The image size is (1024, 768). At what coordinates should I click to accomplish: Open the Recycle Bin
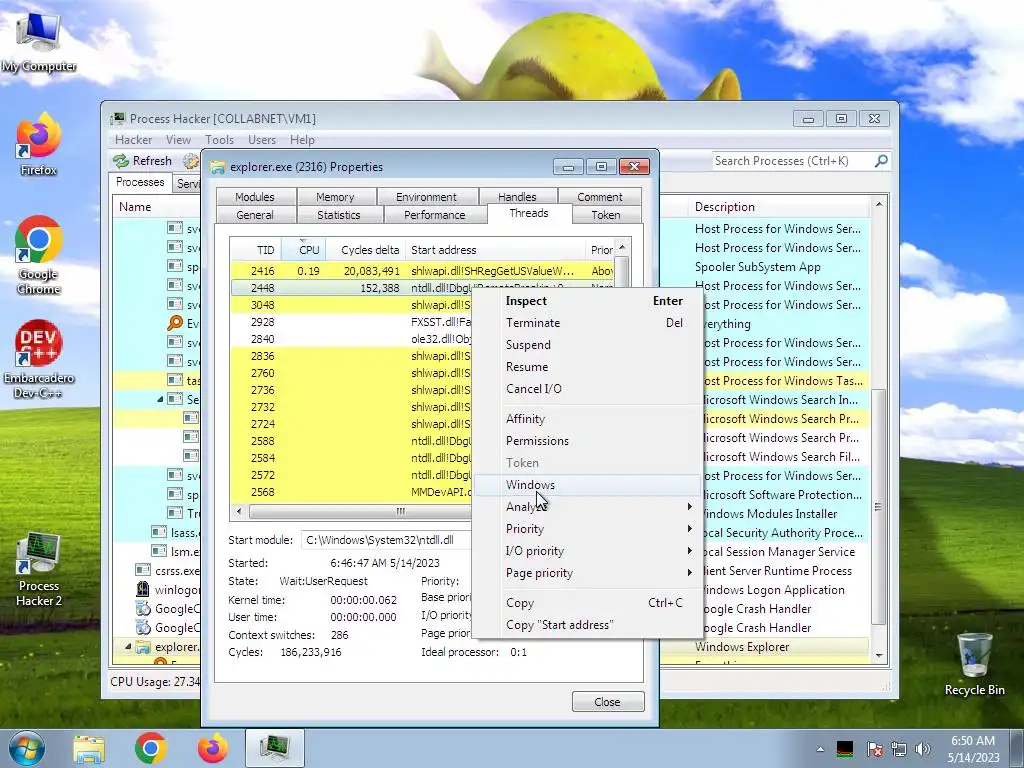(x=974, y=664)
